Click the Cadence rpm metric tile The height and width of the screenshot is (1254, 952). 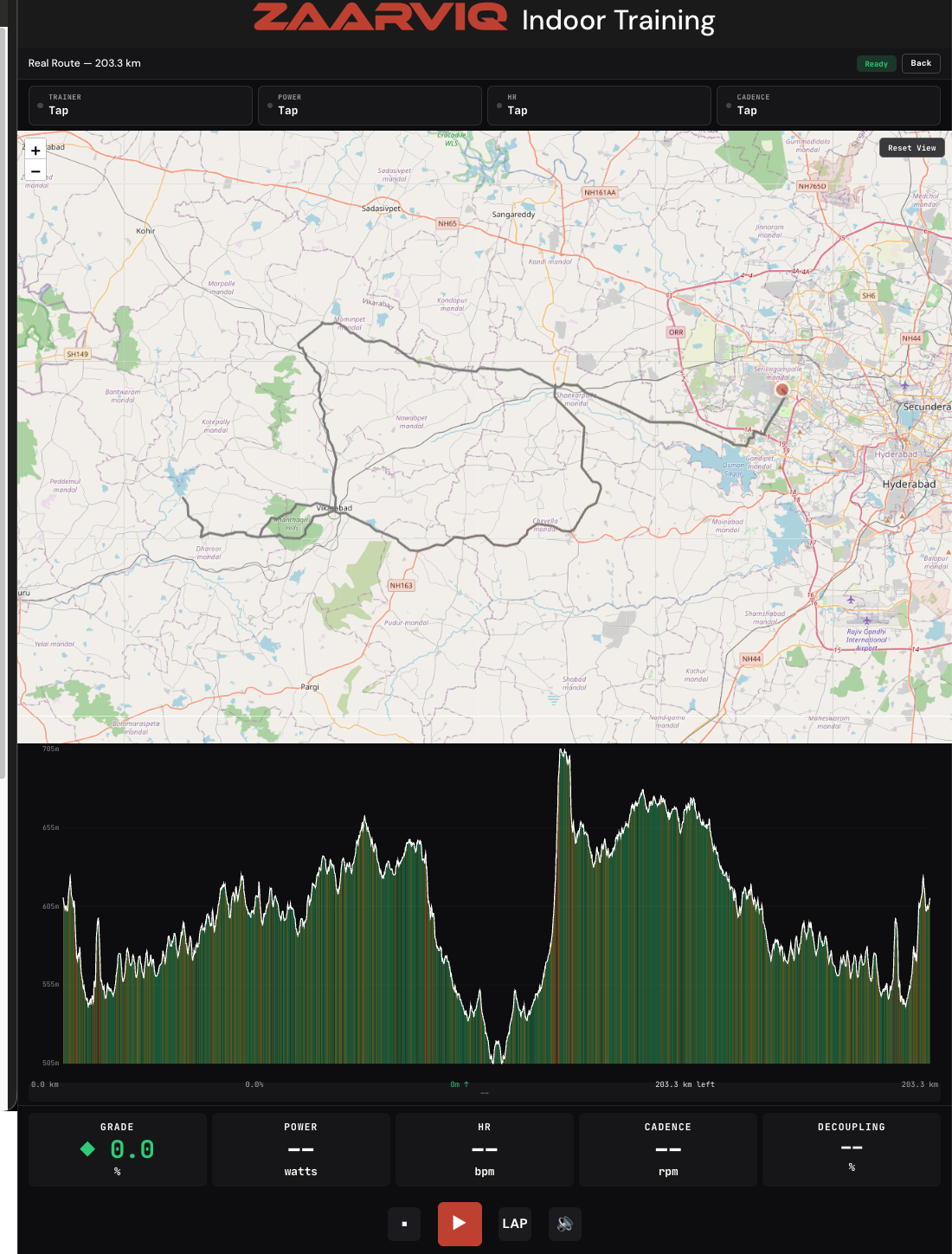pos(668,1149)
